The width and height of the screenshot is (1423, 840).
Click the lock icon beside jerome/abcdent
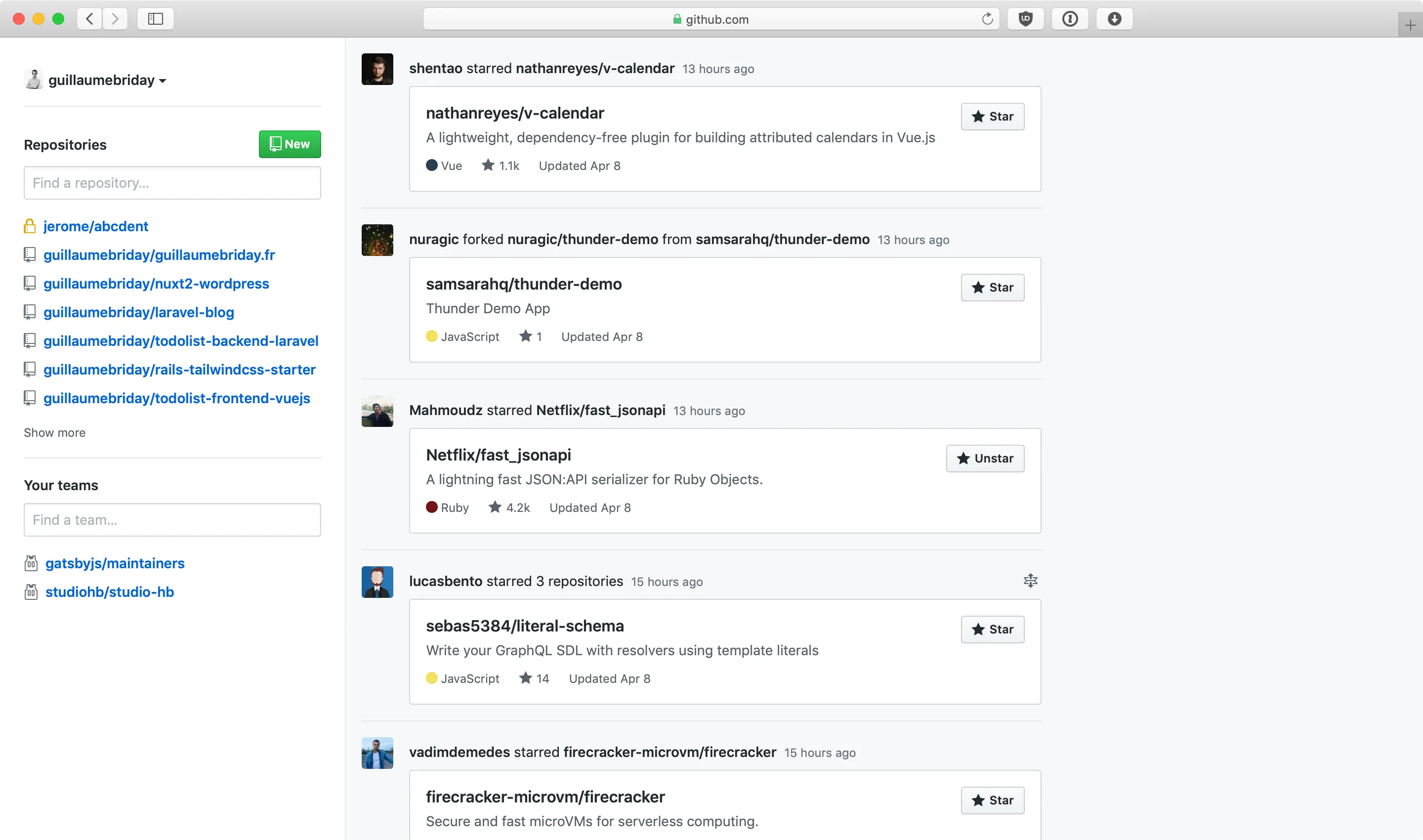[x=30, y=226]
